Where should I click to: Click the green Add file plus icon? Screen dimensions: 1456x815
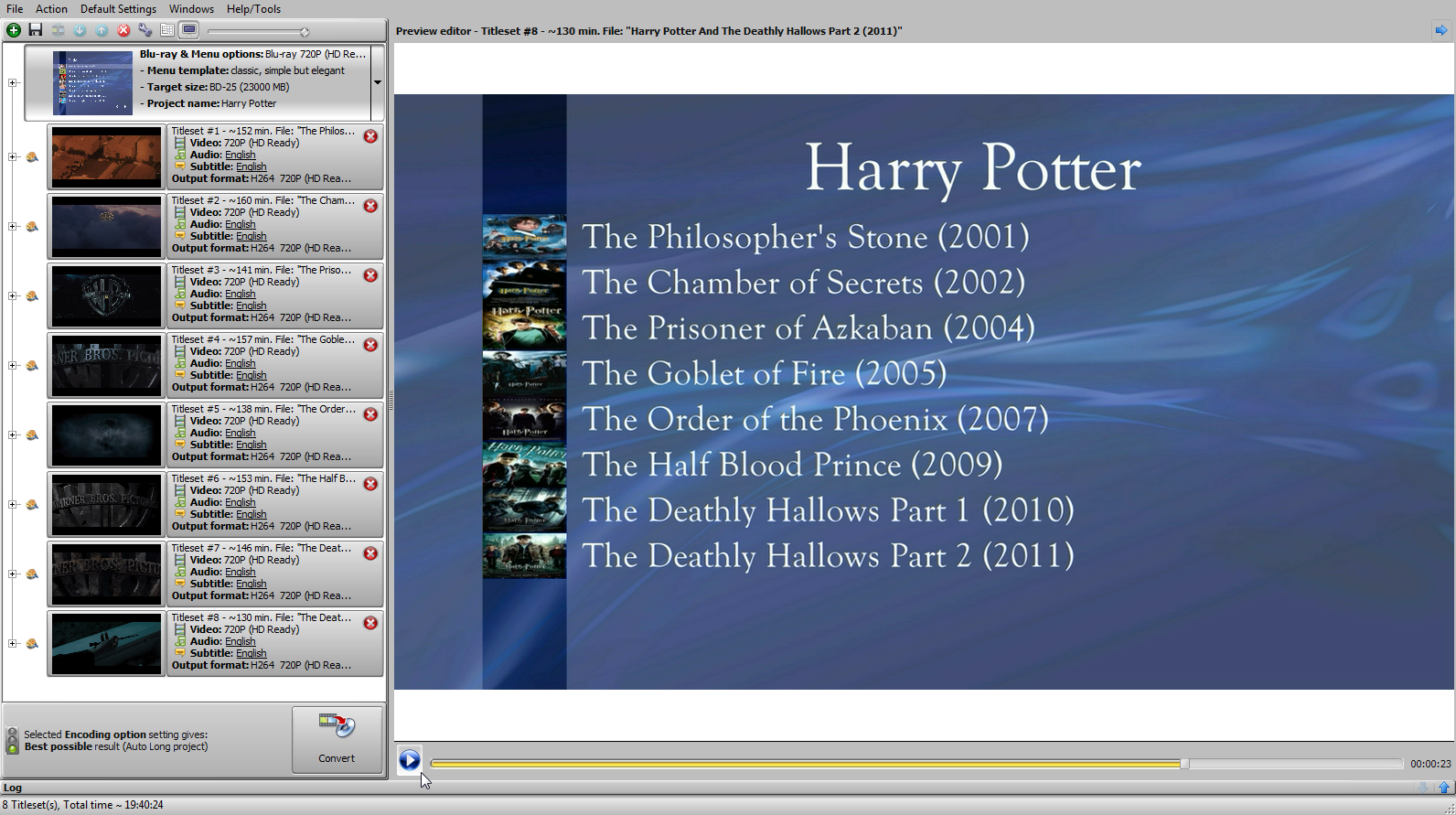tap(14, 30)
